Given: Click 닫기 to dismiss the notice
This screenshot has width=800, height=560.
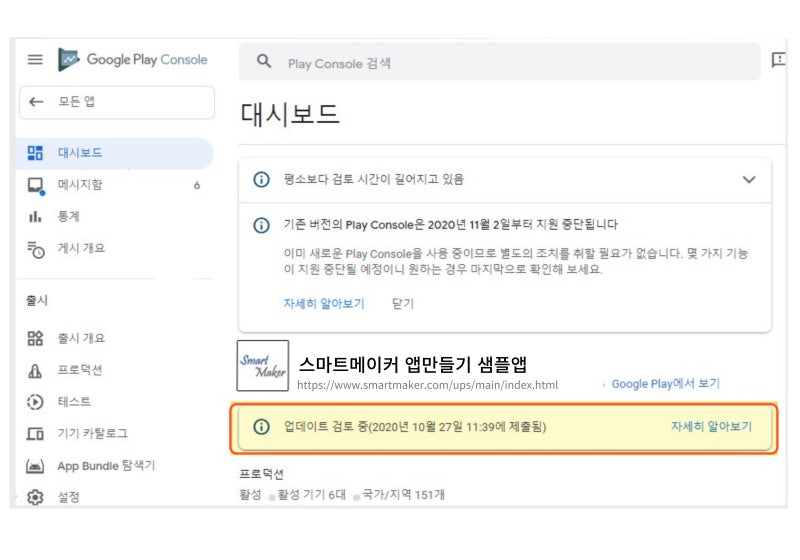Looking at the screenshot, I should click(403, 303).
